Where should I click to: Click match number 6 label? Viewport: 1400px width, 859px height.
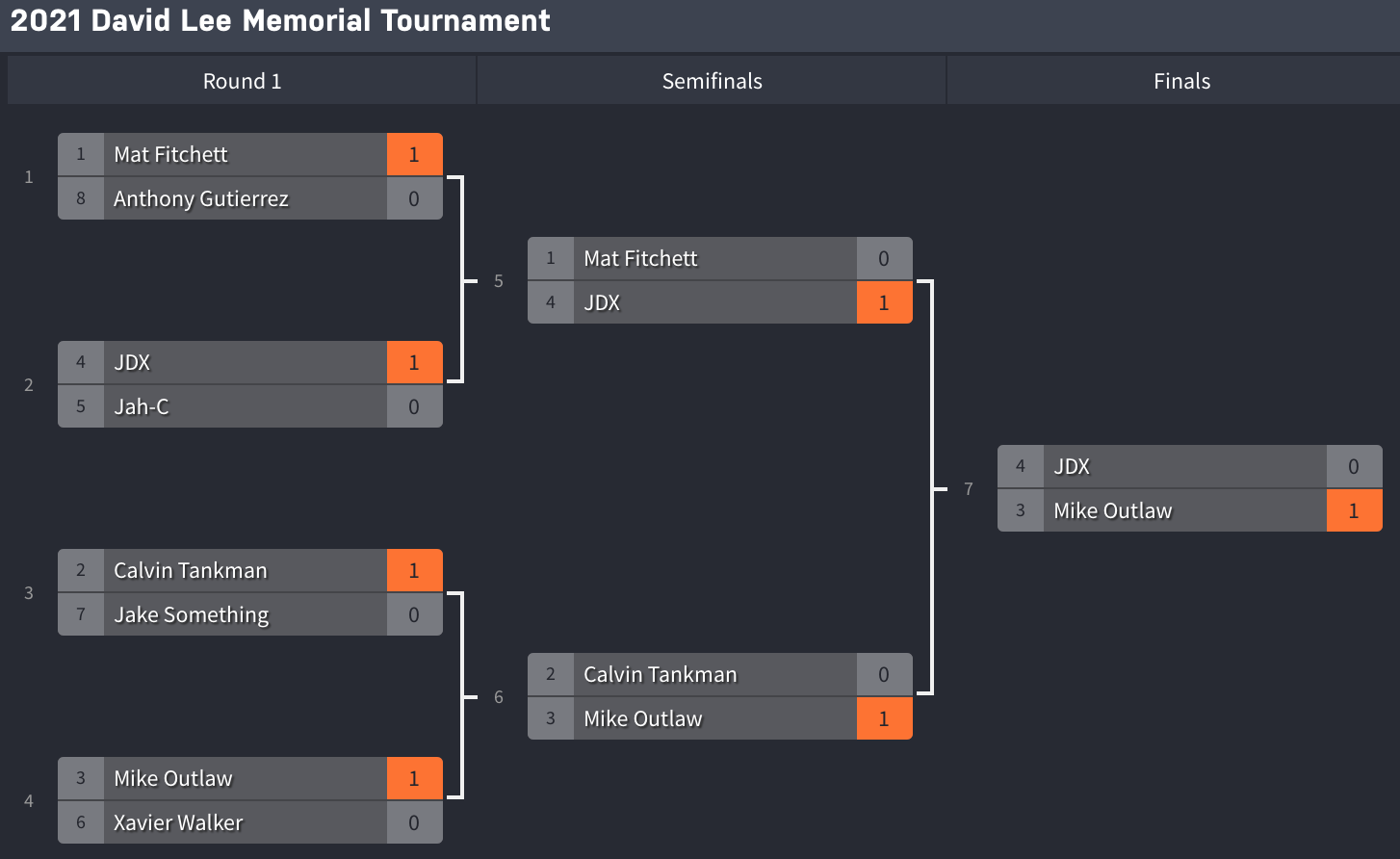tap(498, 697)
